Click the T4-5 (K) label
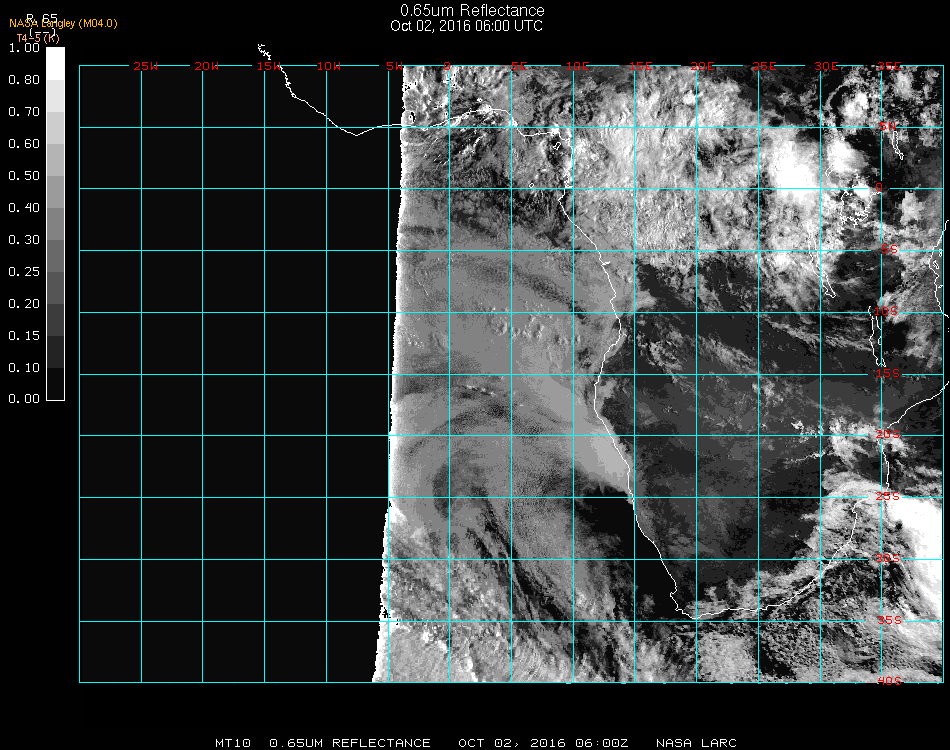The image size is (950, 750). click(x=37, y=37)
